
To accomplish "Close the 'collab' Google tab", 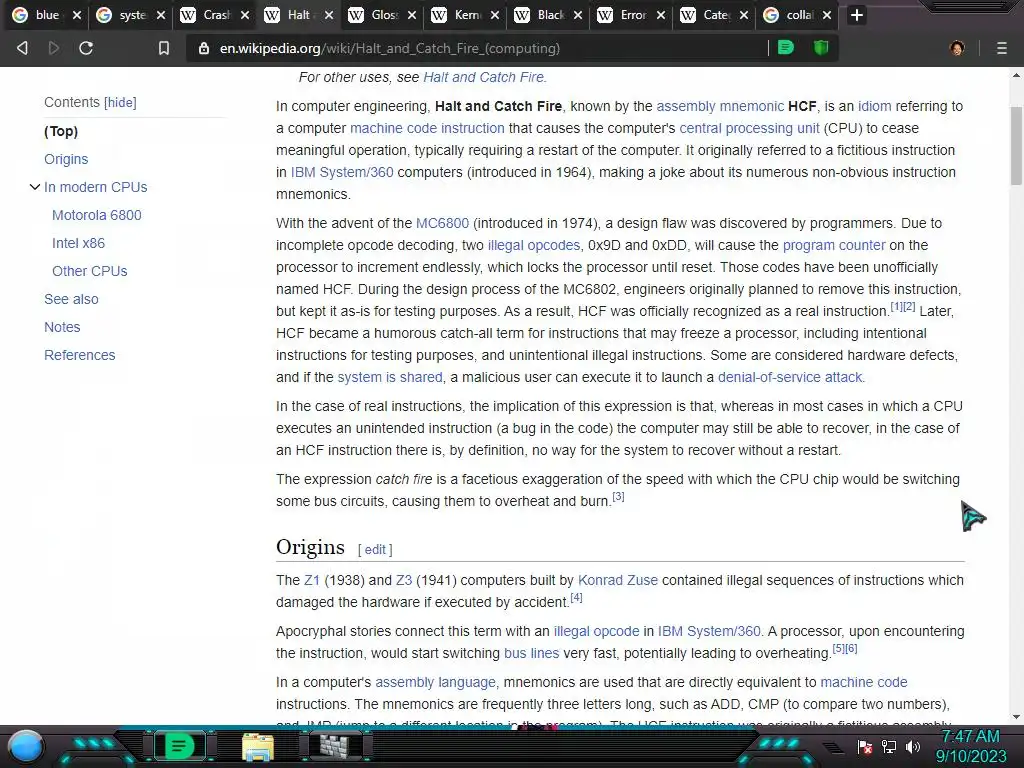I will [827, 15].
